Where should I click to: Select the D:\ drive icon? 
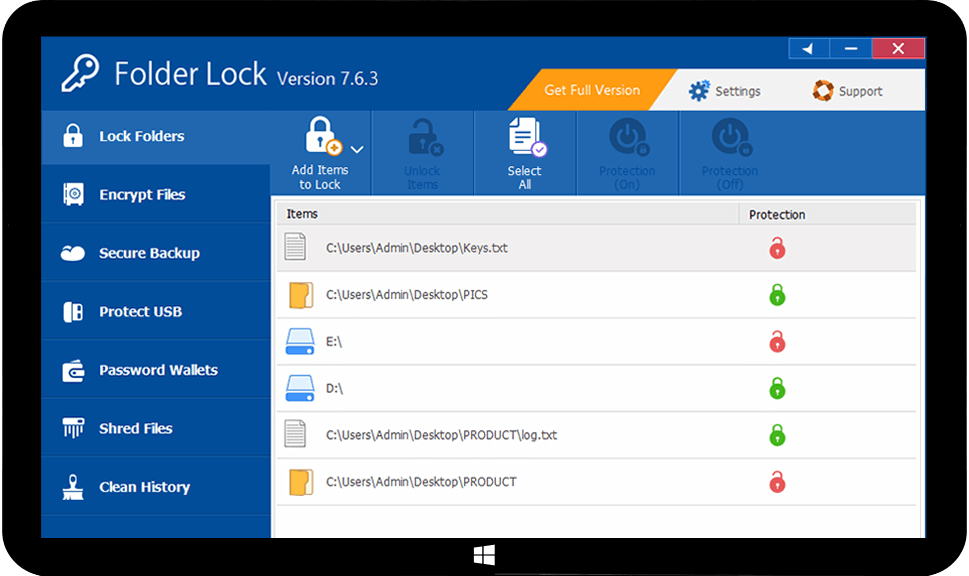click(x=300, y=388)
